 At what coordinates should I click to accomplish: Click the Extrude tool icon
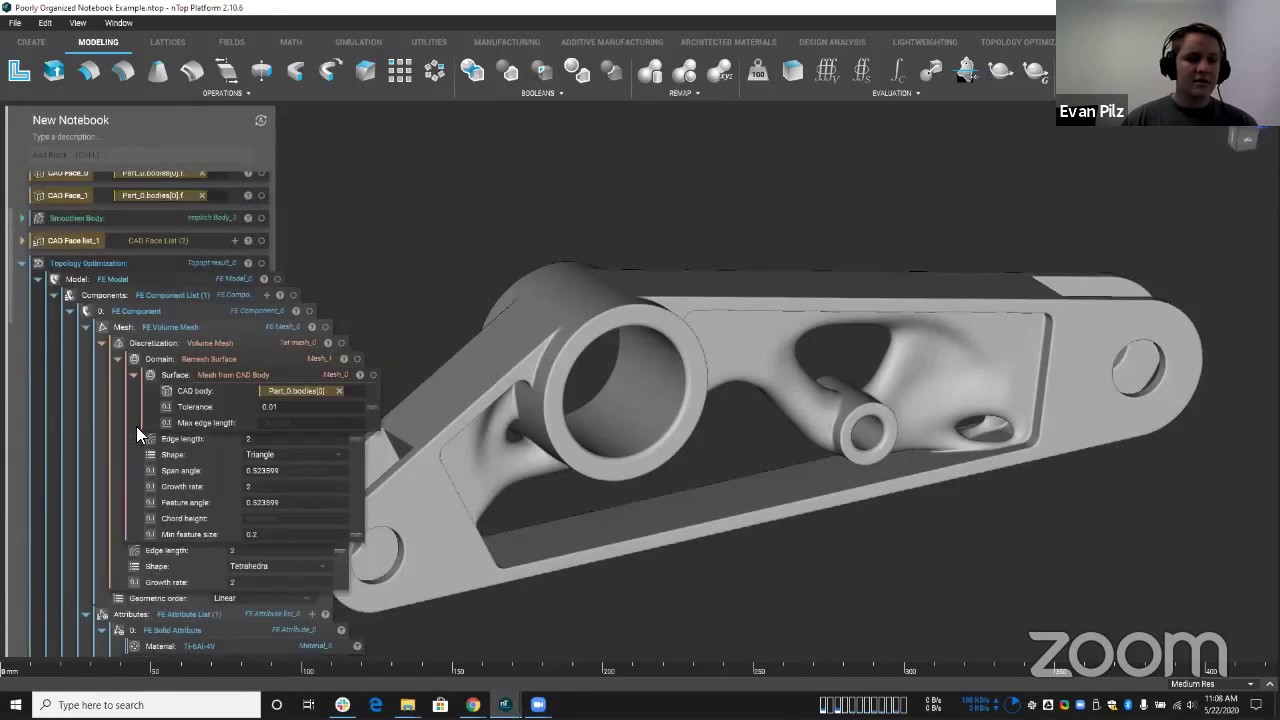tap(54, 71)
